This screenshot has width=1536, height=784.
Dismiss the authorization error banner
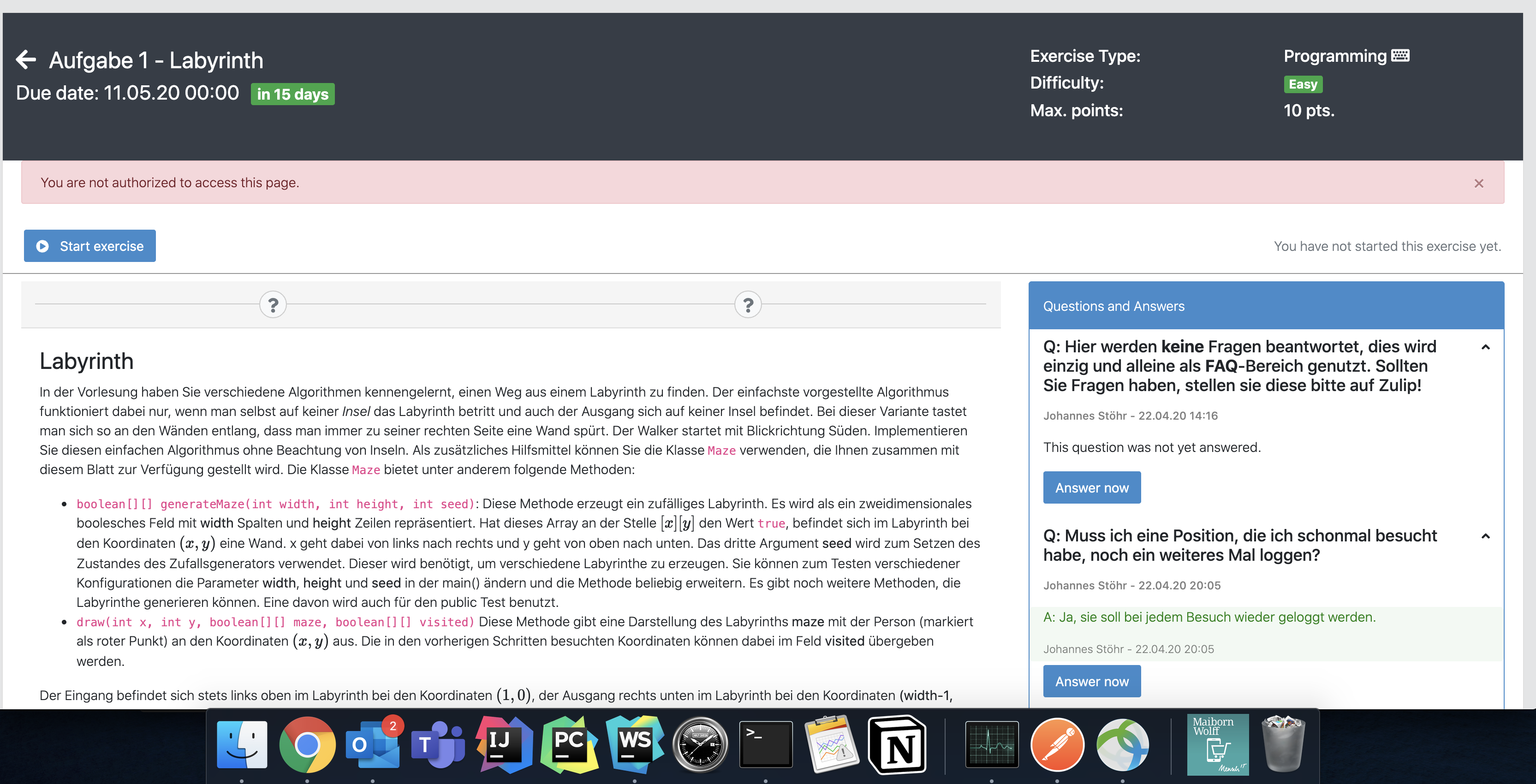[1479, 183]
